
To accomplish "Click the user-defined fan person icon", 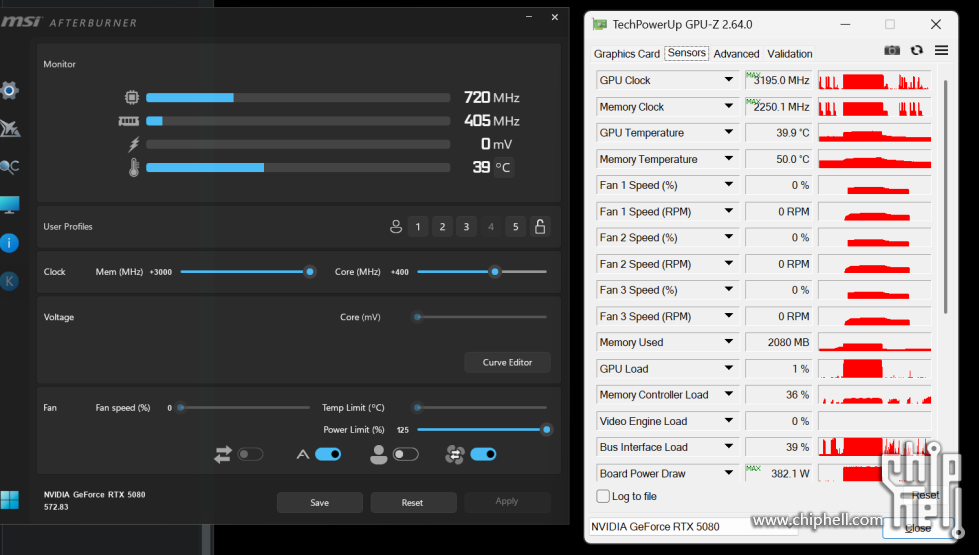I will pos(378,454).
